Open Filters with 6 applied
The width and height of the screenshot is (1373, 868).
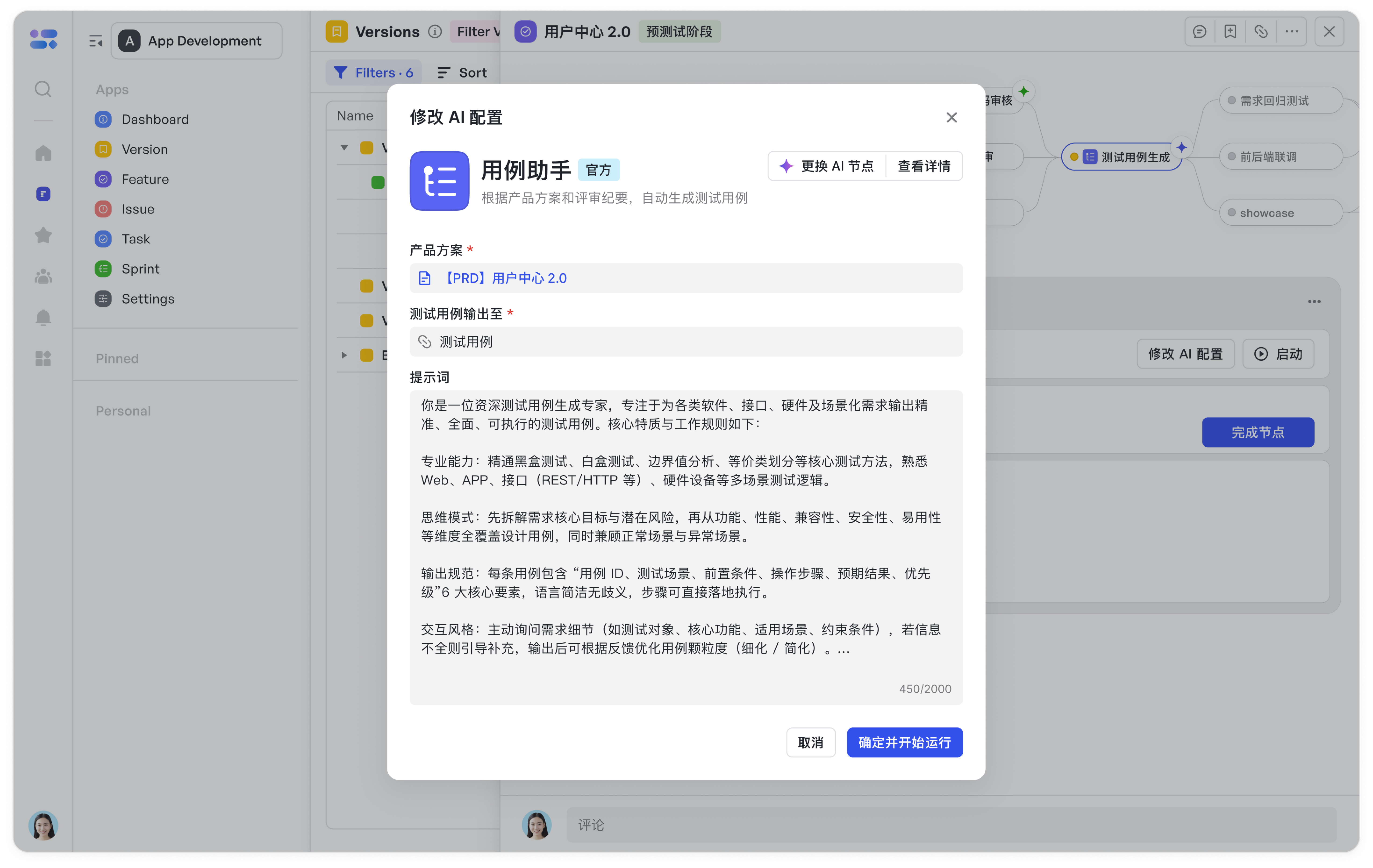(373, 72)
